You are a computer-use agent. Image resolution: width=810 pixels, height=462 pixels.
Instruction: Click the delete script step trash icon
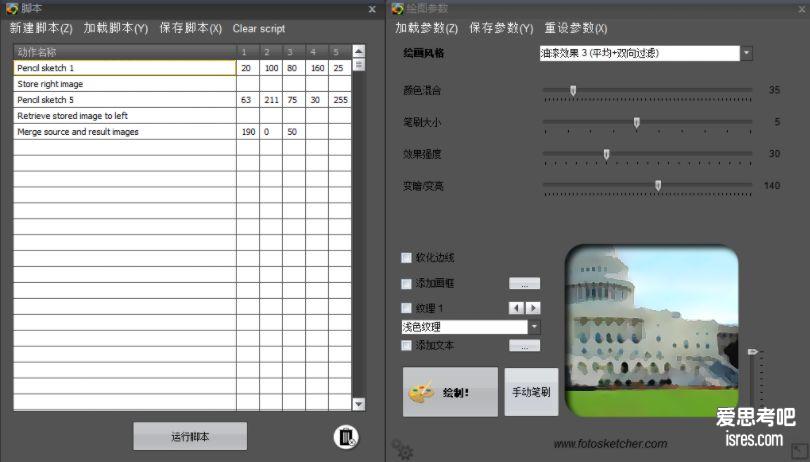click(346, 437)
